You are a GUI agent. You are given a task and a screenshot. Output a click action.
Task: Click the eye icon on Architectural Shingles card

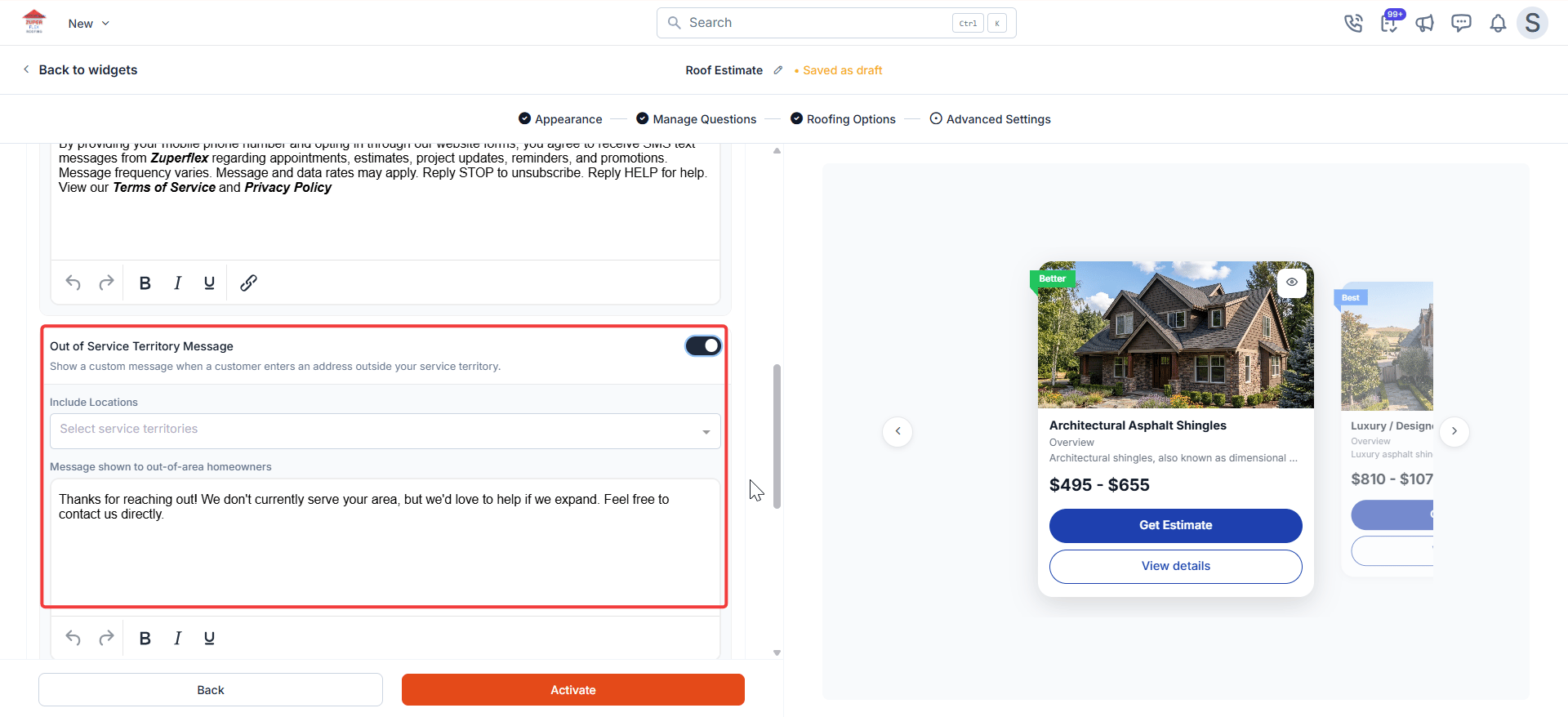[x=1292, y=283]
